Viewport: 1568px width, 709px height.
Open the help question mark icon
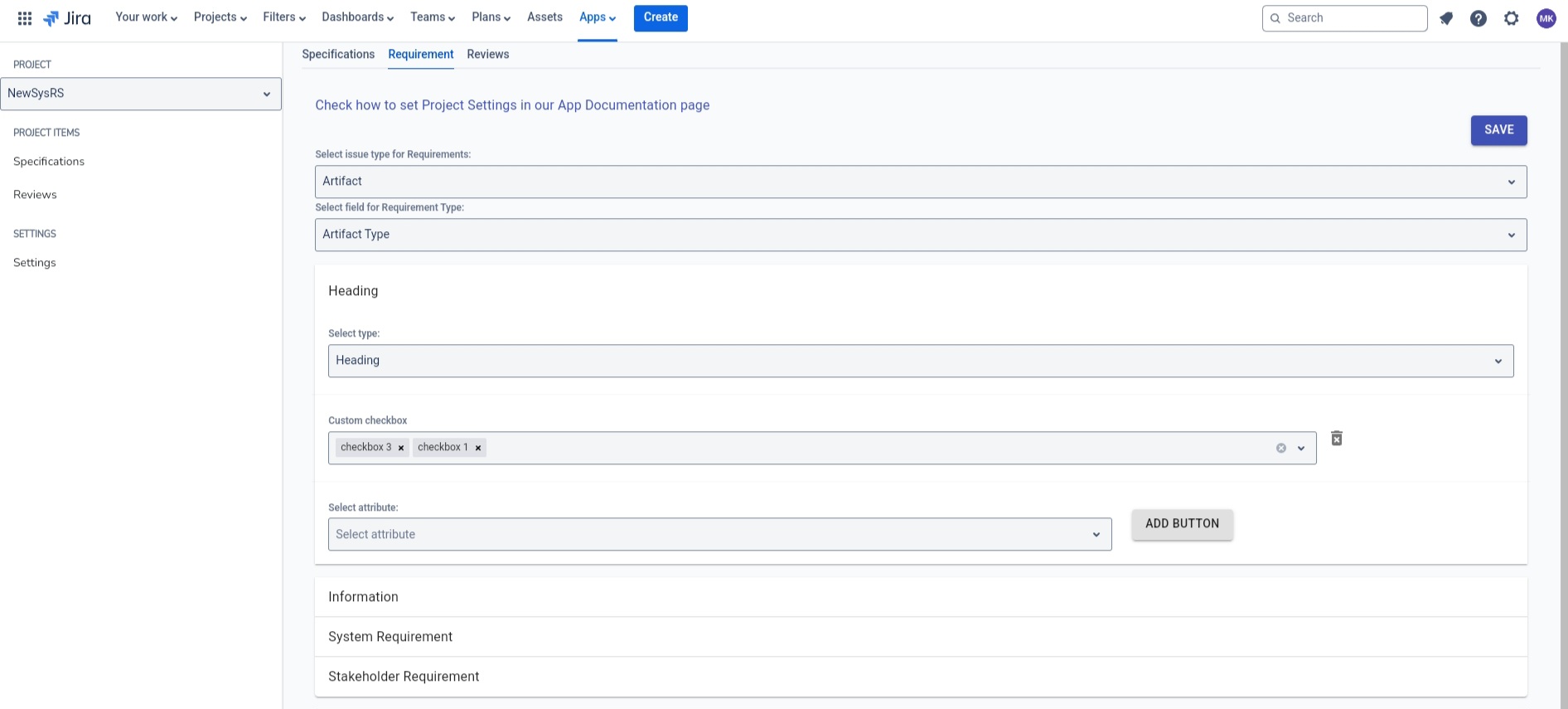tap(1478, 18)
